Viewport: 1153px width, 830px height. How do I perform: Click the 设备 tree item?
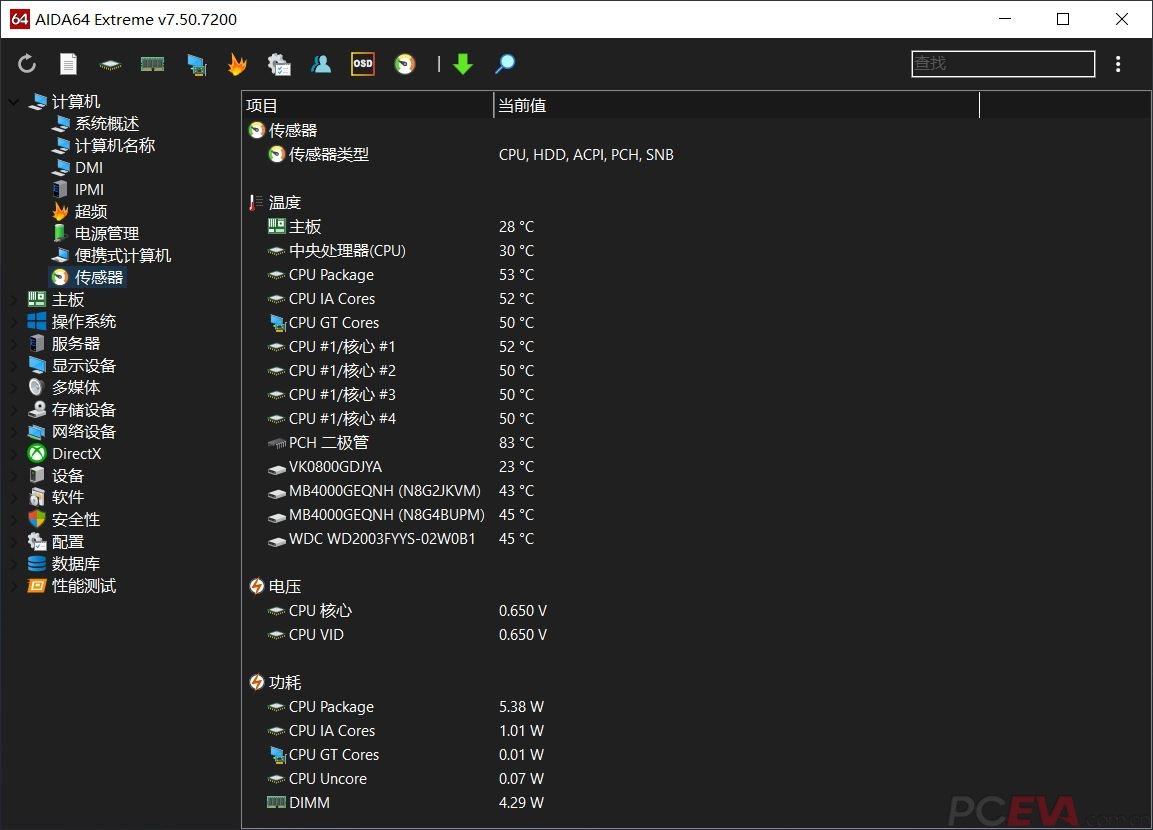pos(68,476)
